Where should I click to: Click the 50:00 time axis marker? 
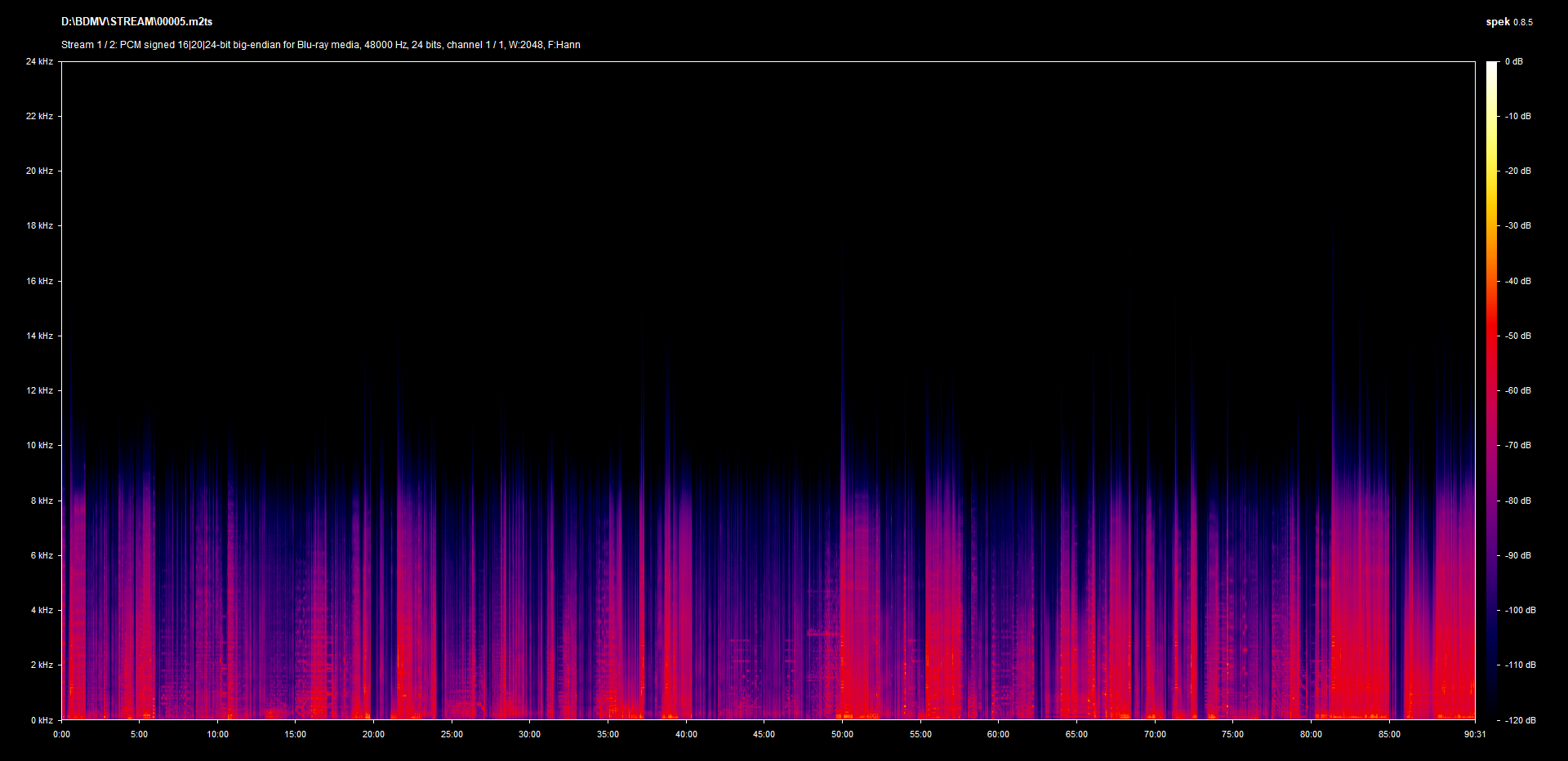coord(842,734)
